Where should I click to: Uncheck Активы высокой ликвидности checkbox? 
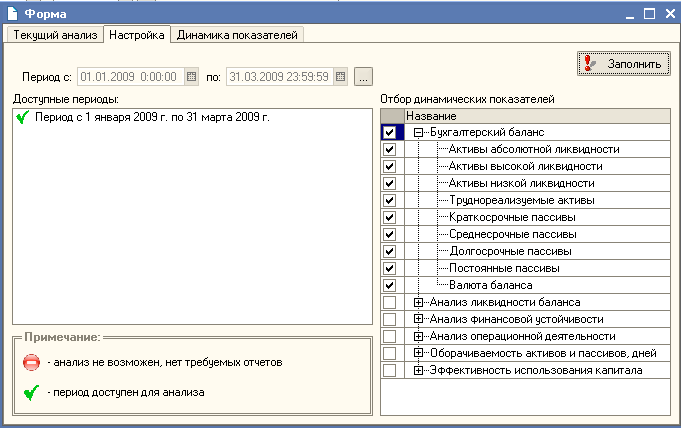[390, 166]
